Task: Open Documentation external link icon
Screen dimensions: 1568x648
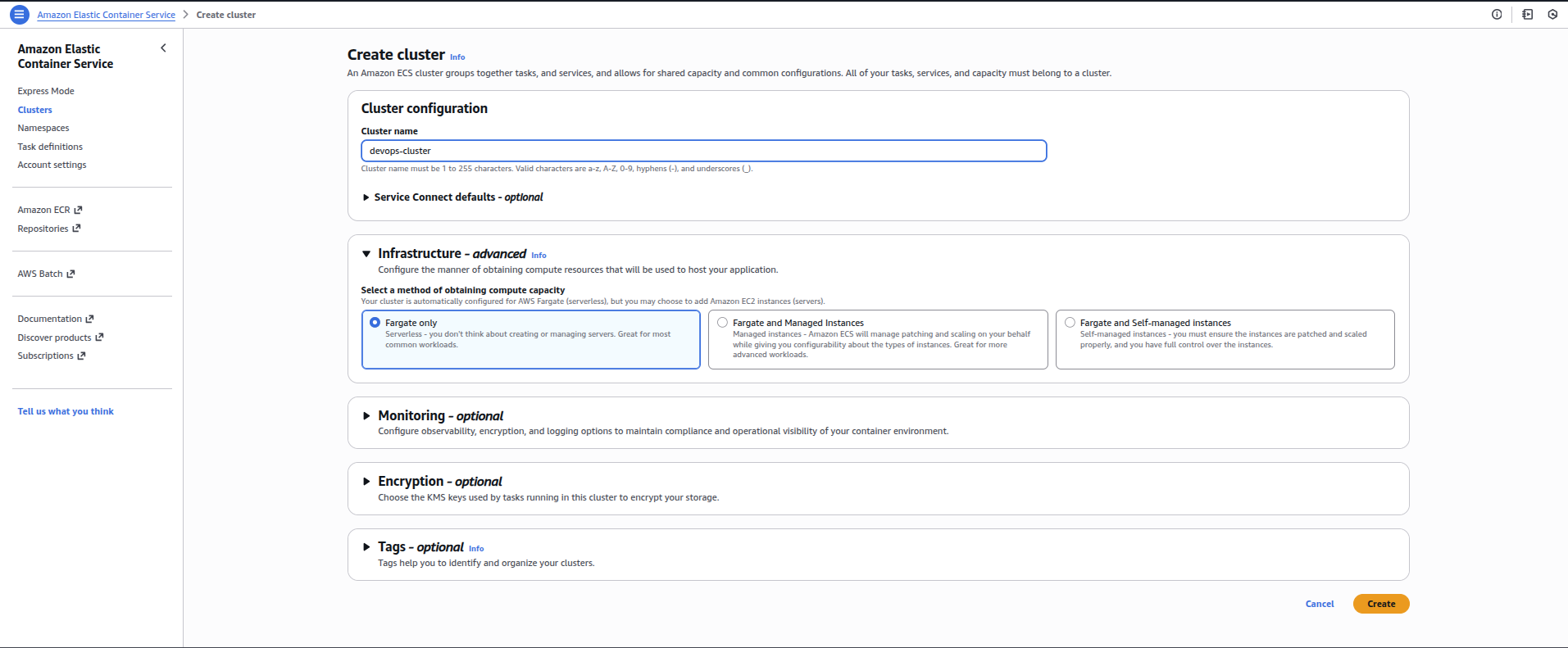Action: [x=89, y=319]
